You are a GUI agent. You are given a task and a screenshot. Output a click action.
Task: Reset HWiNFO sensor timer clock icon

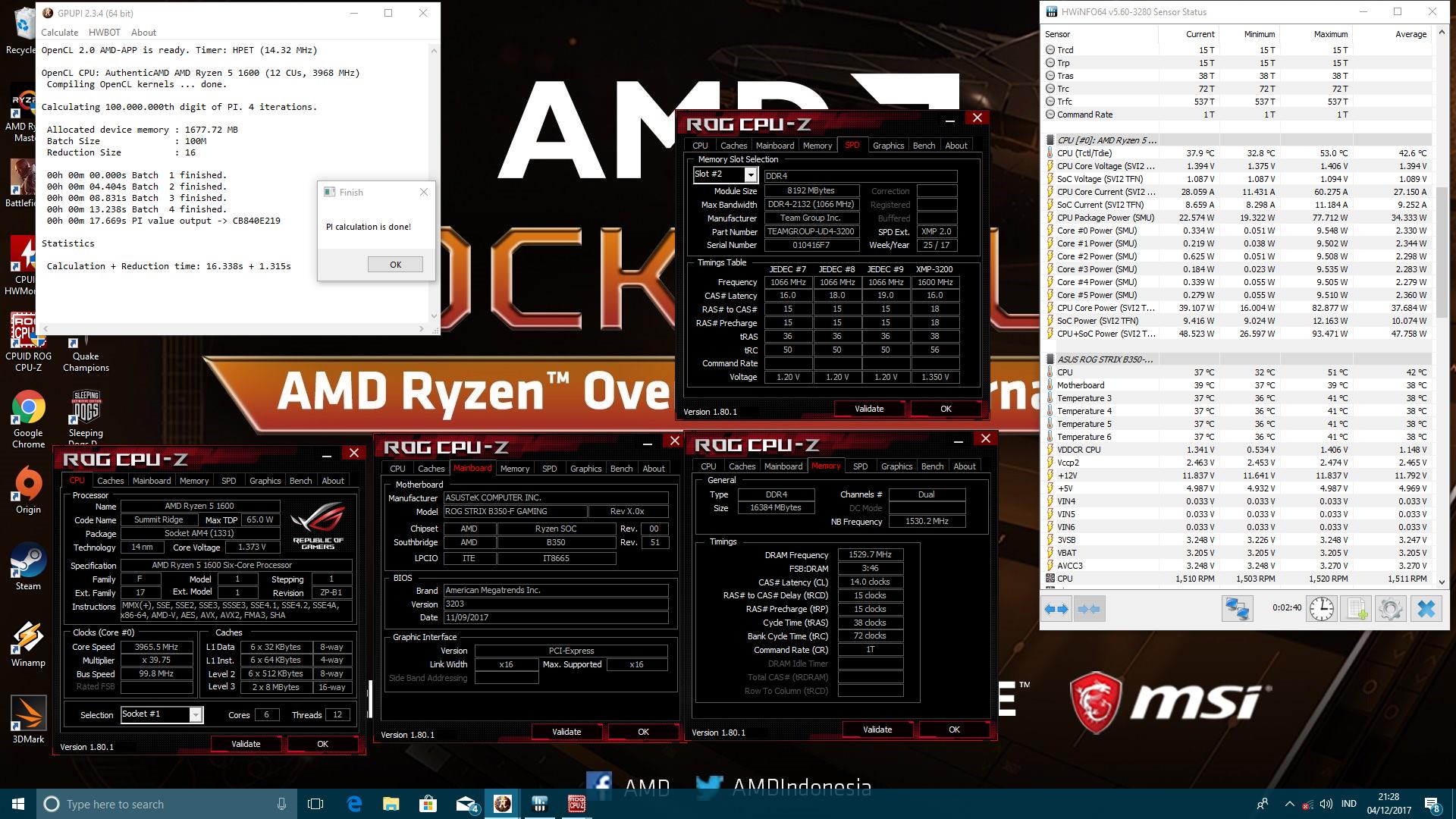pyautogui.click(x=1321, y=608)
